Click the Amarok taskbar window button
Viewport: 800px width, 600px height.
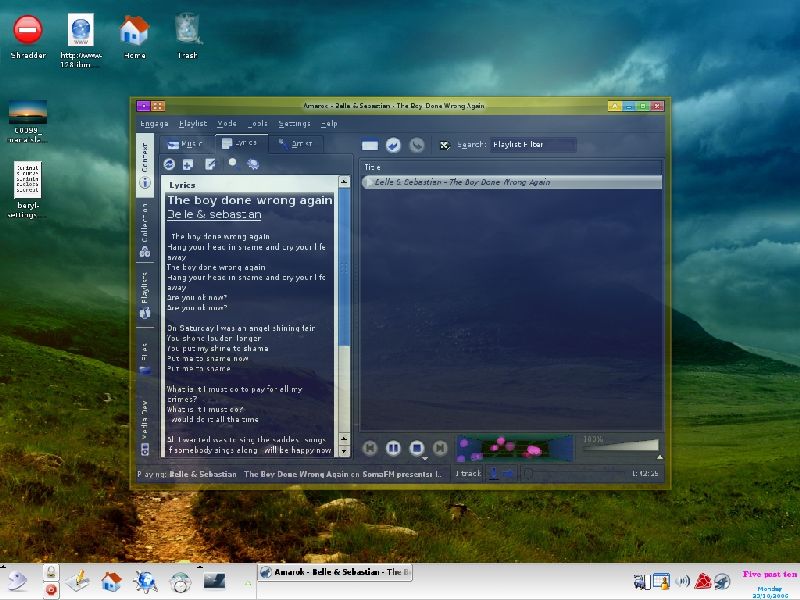(335, 572)
